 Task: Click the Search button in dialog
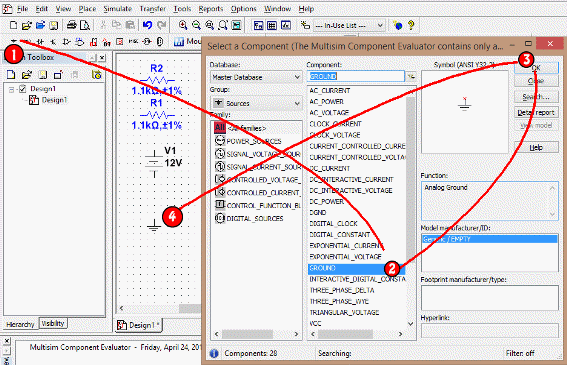pos(536,97)
